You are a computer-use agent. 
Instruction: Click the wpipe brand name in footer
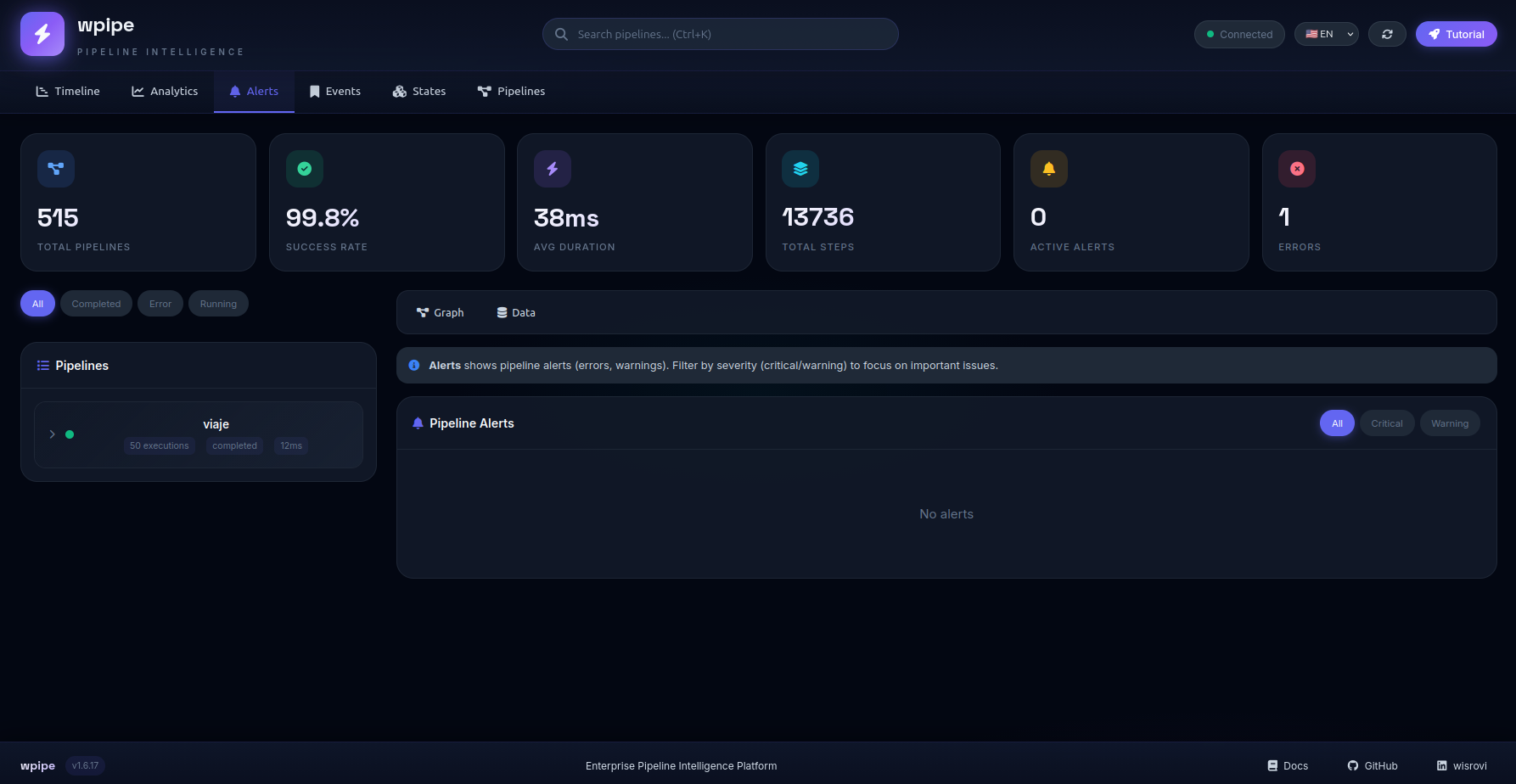tap(38, 766)
